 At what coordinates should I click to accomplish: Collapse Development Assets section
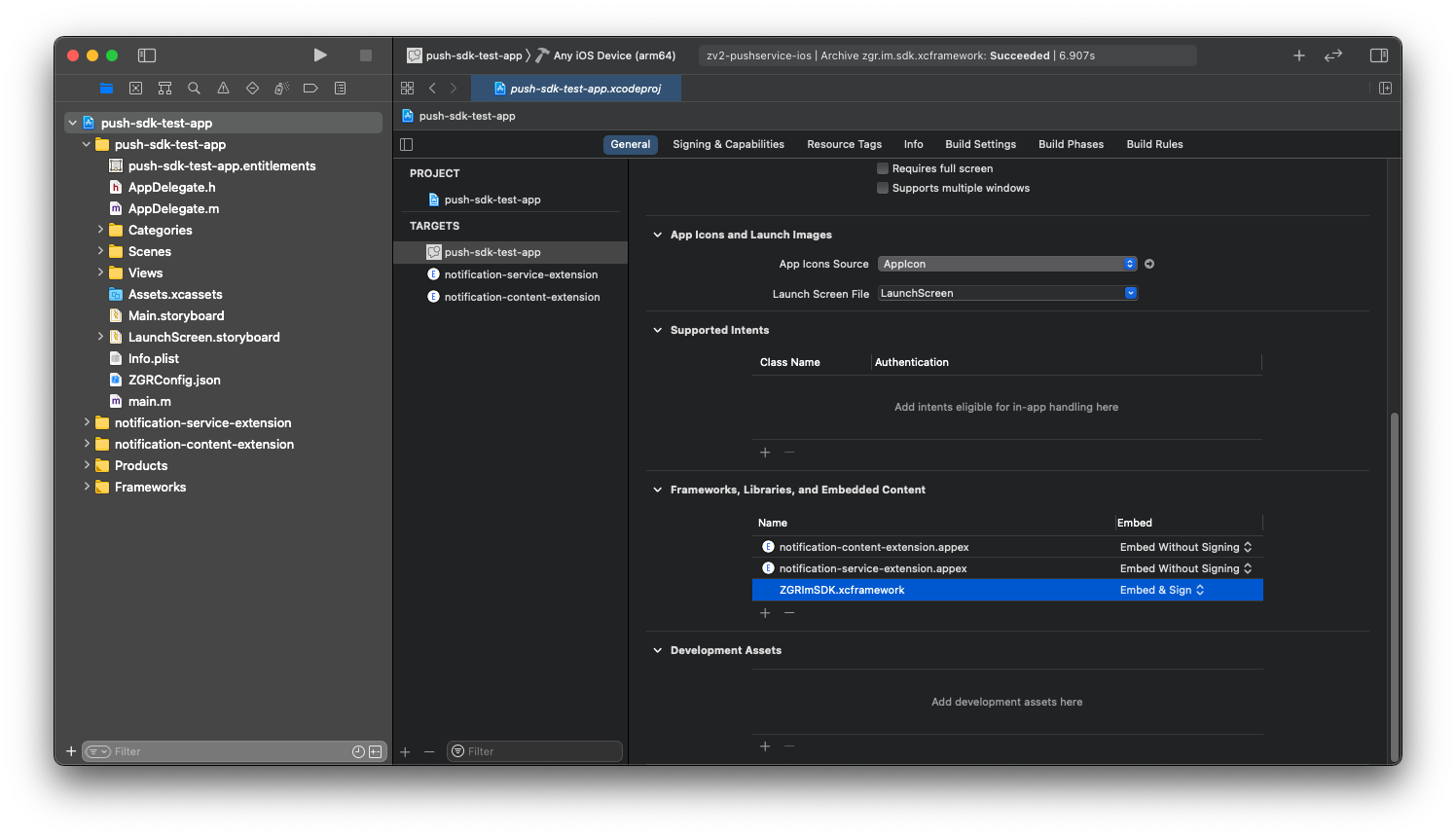pyautogui.click(x=658, y=650)
